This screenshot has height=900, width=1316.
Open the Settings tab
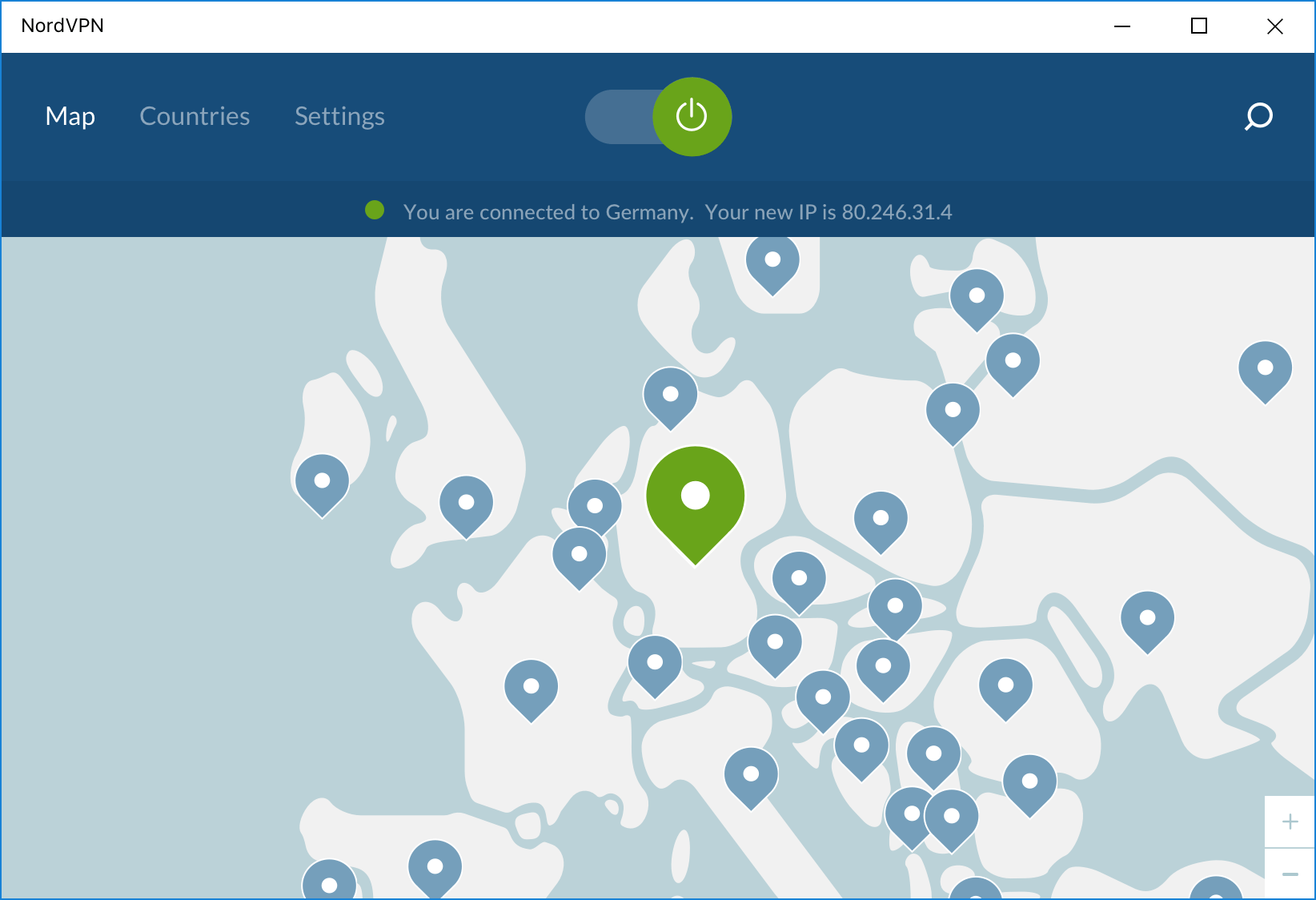pyautogui.click(x=339, y=116)
